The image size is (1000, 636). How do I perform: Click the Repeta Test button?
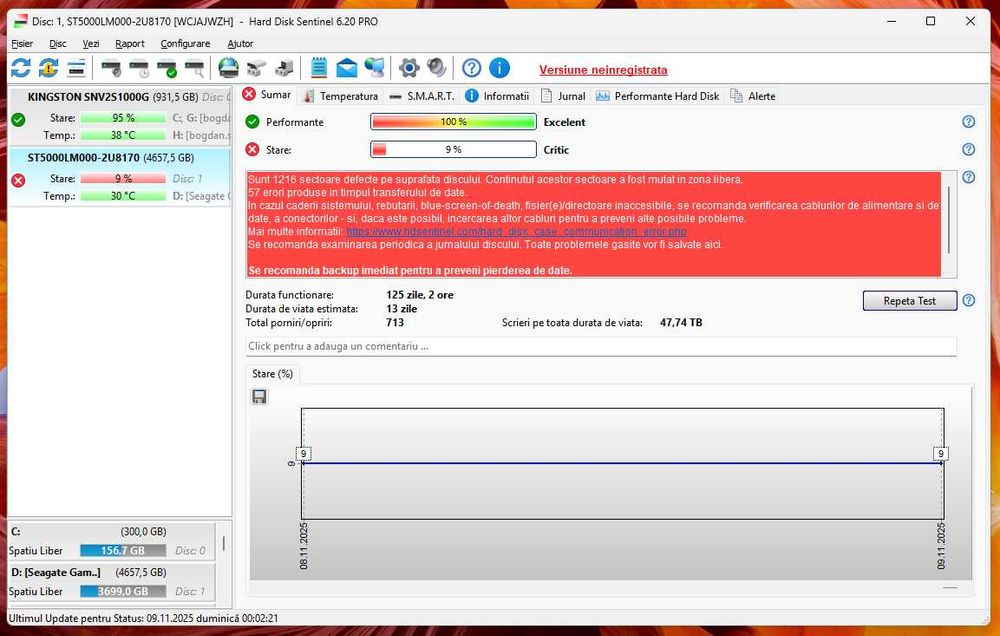point(909,300)
